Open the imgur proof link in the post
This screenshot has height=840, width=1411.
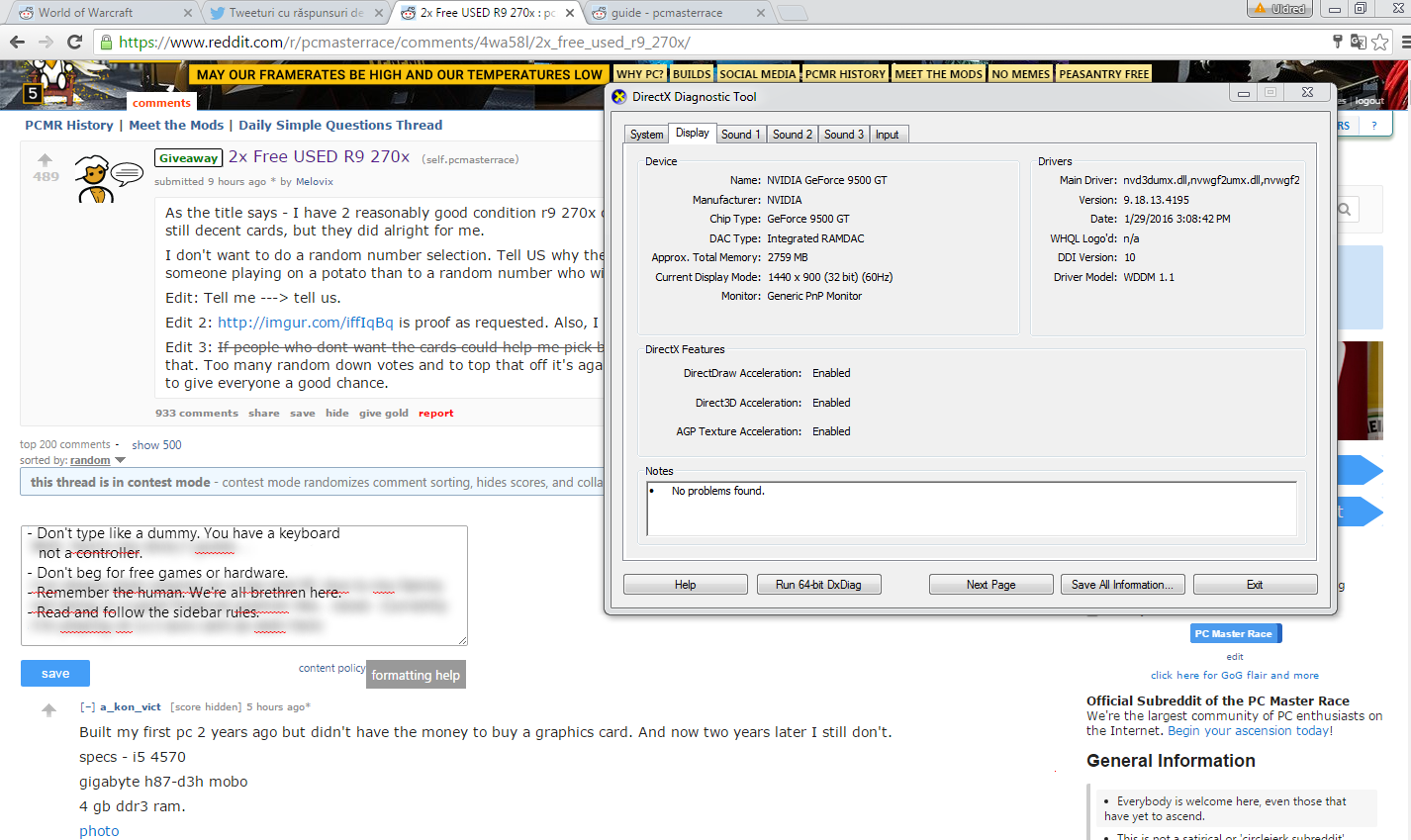tap(306, 323)
